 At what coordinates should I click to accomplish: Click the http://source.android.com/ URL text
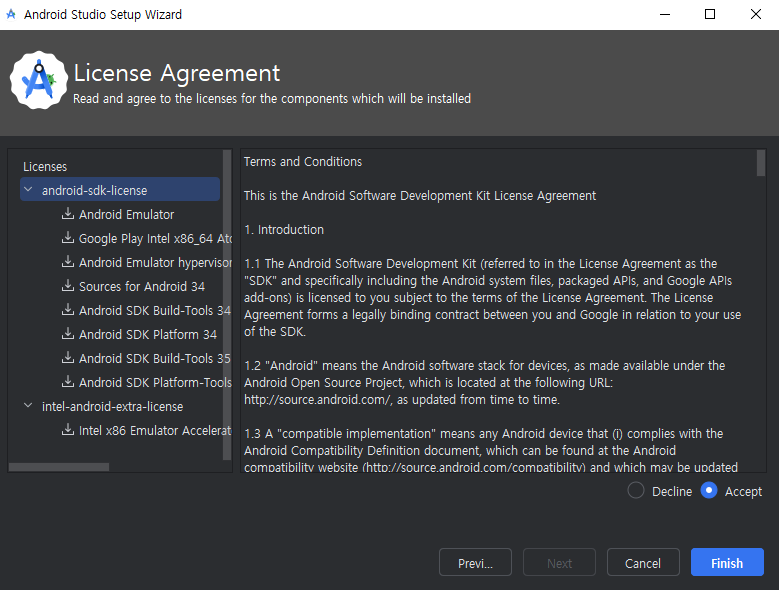click(x=317, y=400)
